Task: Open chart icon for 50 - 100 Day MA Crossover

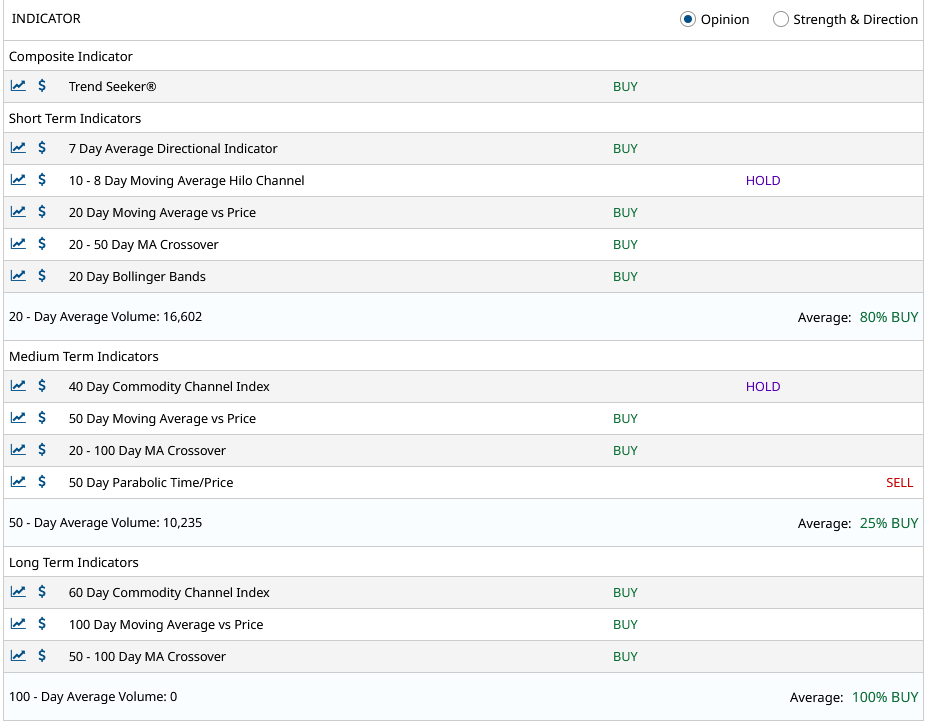Action: 18,655
